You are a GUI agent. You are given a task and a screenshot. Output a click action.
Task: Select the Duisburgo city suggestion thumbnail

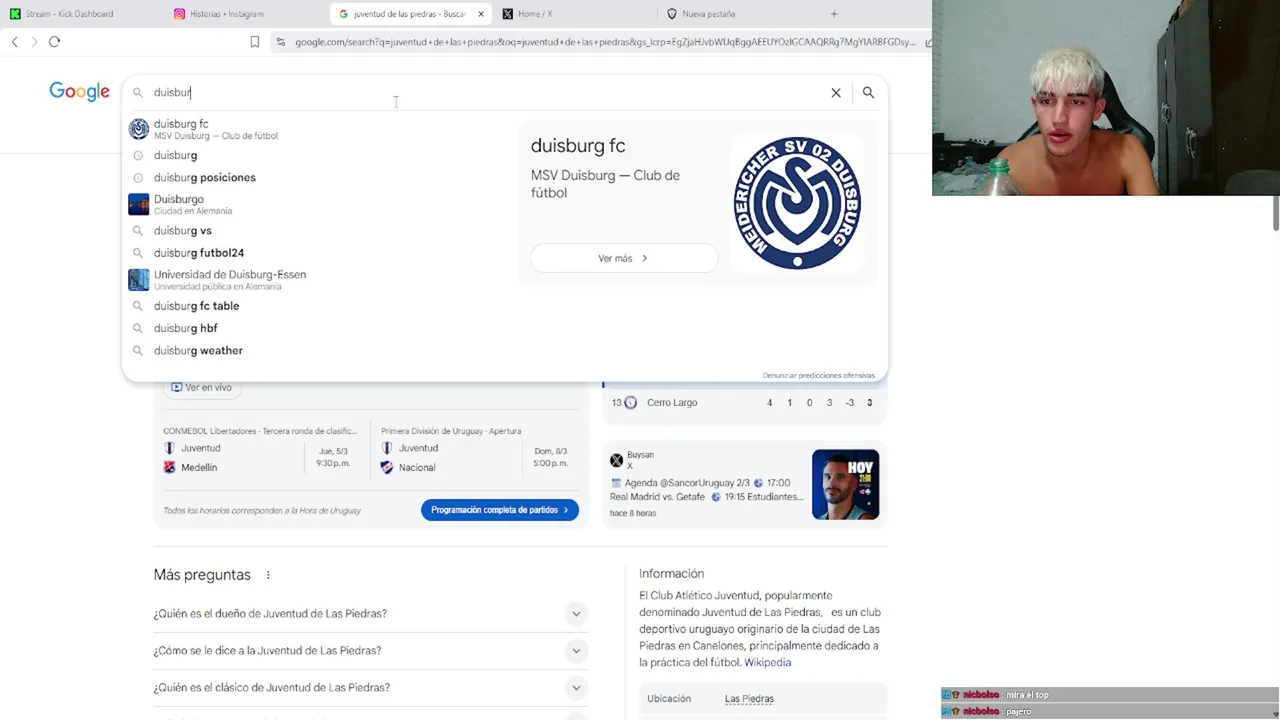(138, 204)
